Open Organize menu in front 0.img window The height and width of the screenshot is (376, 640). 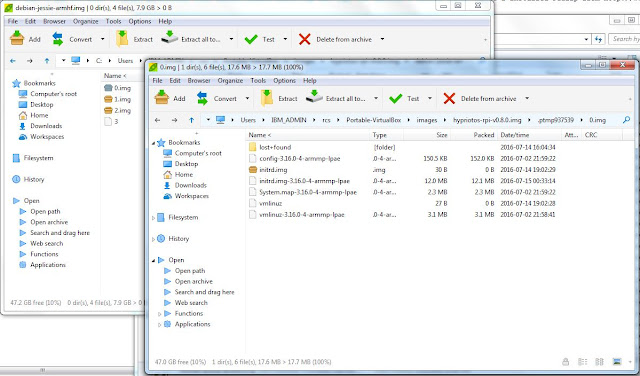tap(230, 80)
